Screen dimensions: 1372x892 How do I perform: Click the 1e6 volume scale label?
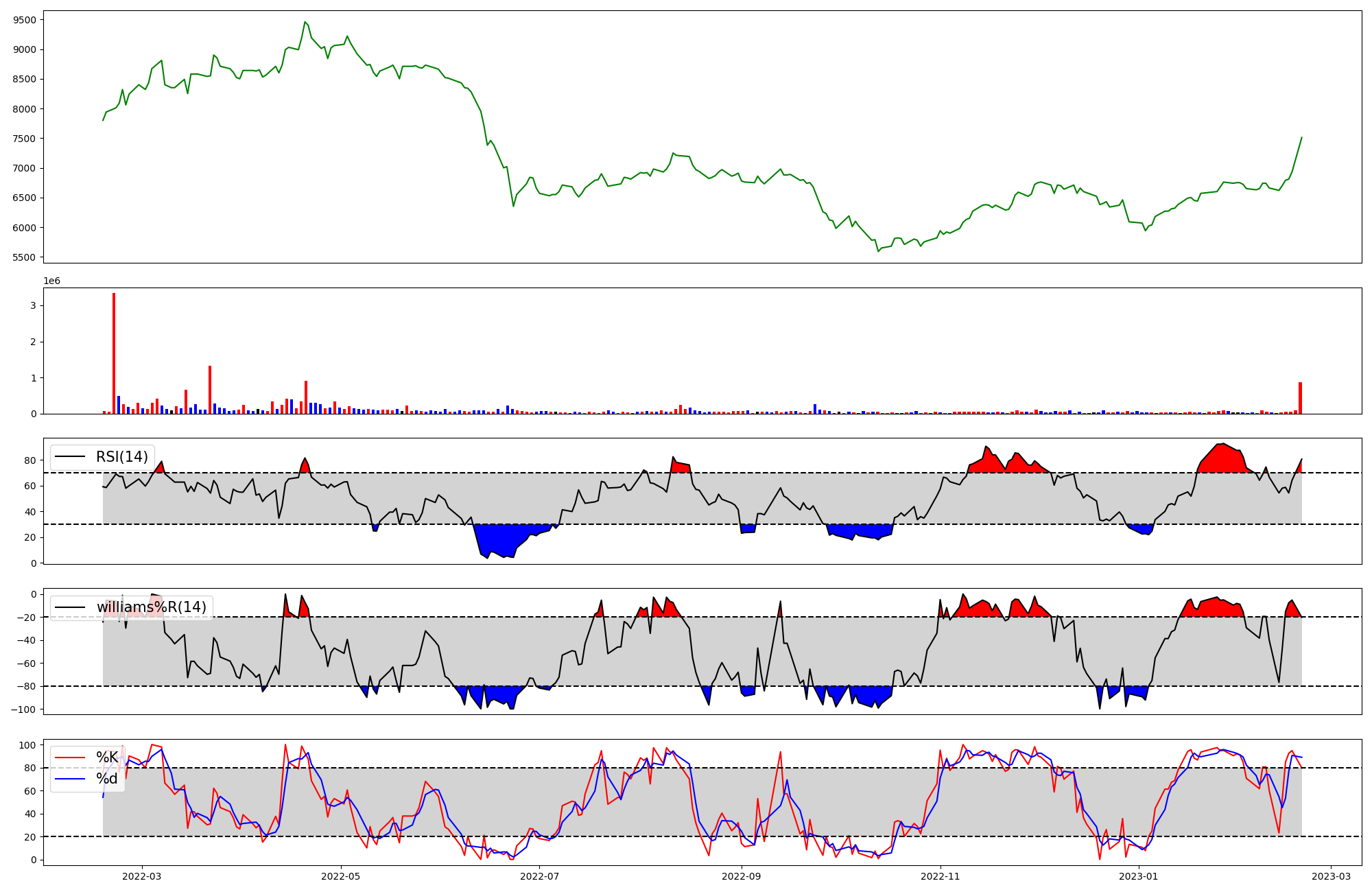click(52, 281)
